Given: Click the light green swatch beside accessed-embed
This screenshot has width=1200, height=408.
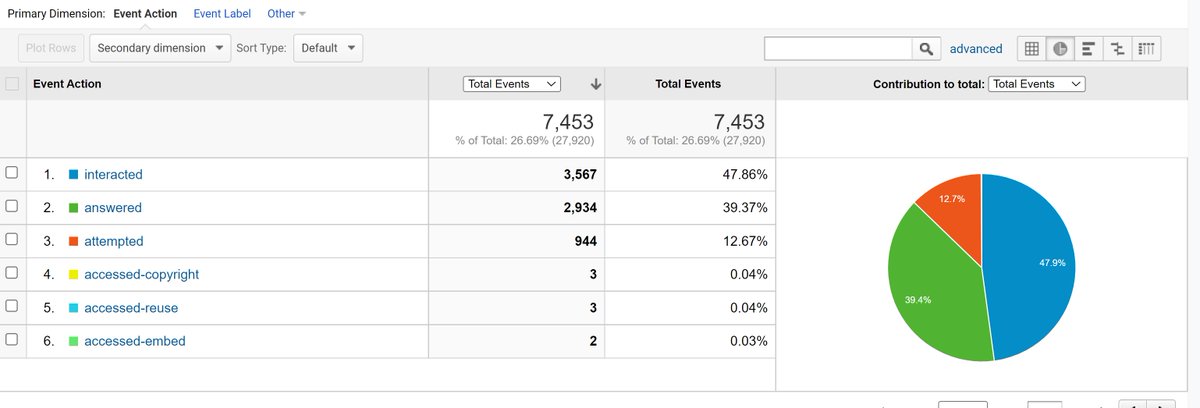Looking at the screenshot, I should pos(73,341).
